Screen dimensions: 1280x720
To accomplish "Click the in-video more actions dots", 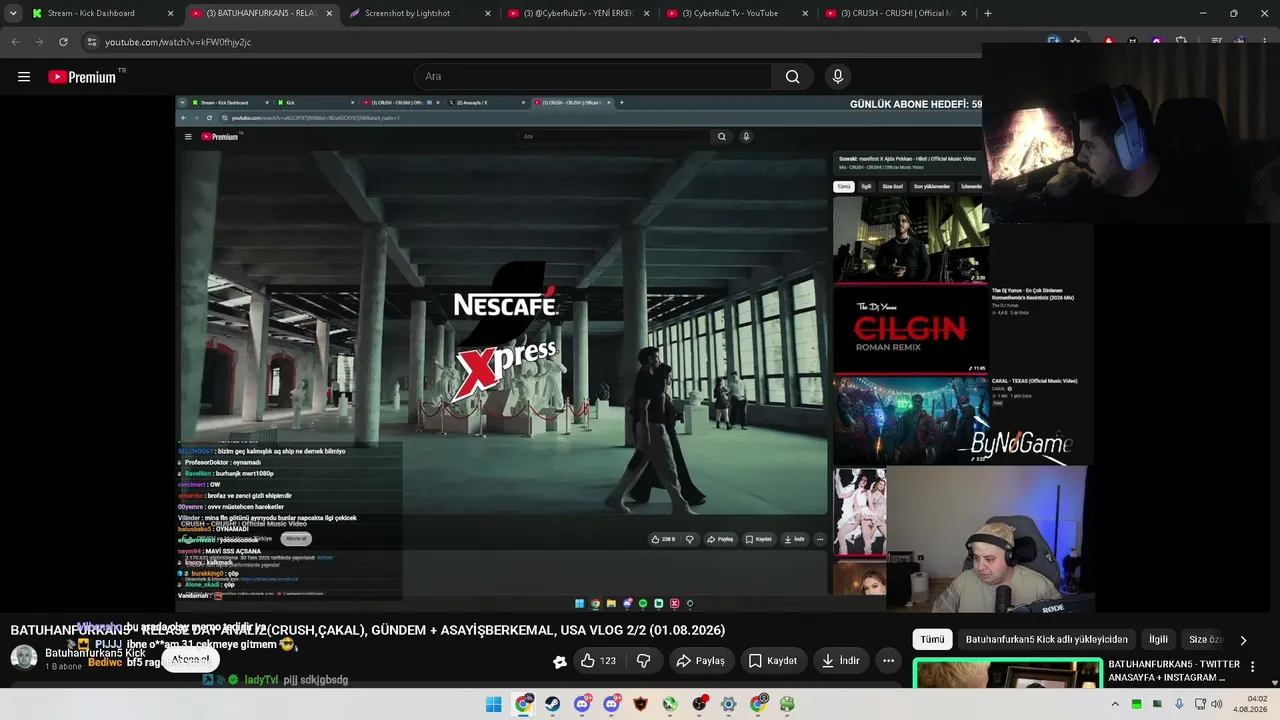I will (820, 539).
